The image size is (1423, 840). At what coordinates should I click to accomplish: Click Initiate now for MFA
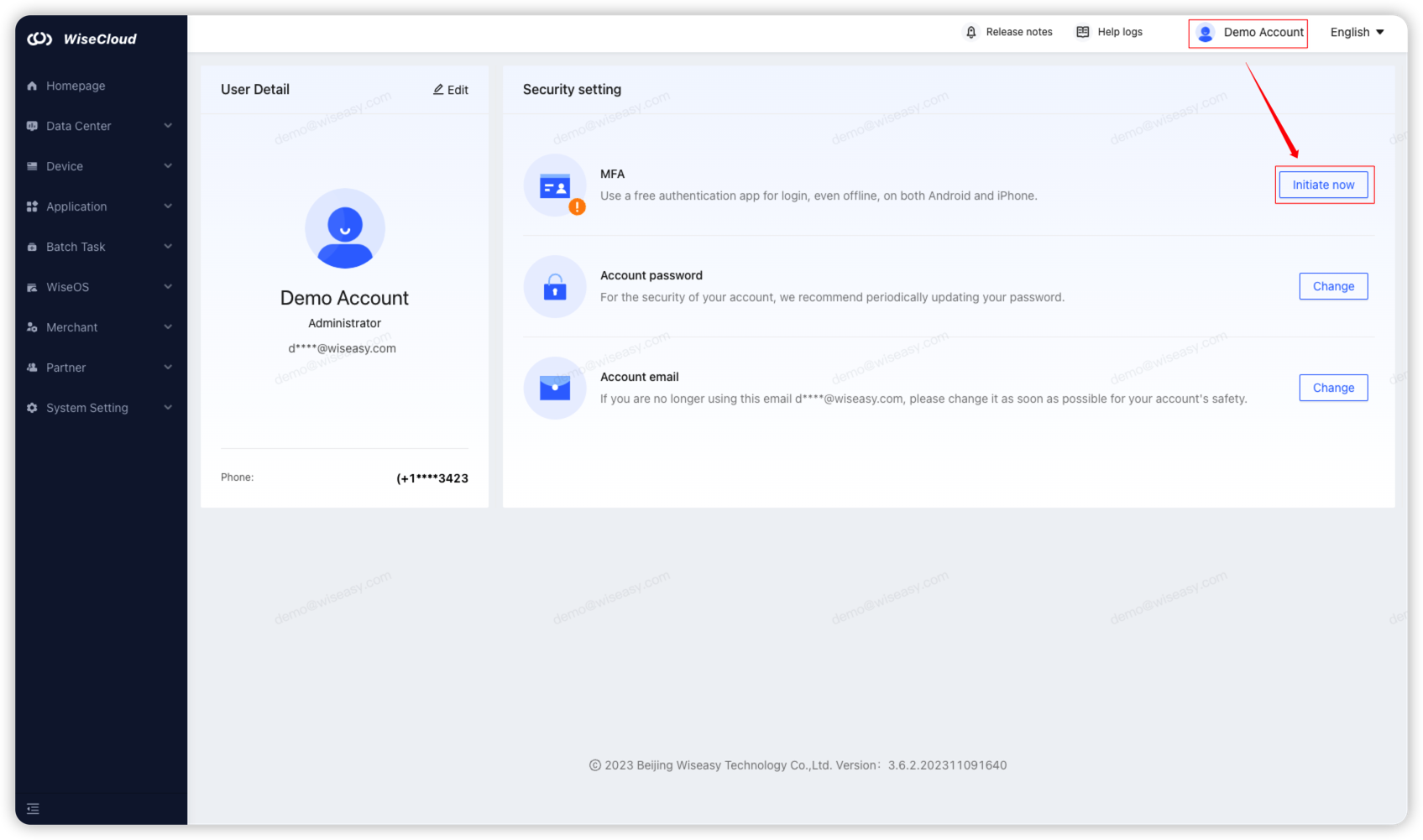(x=1323, y=185)
